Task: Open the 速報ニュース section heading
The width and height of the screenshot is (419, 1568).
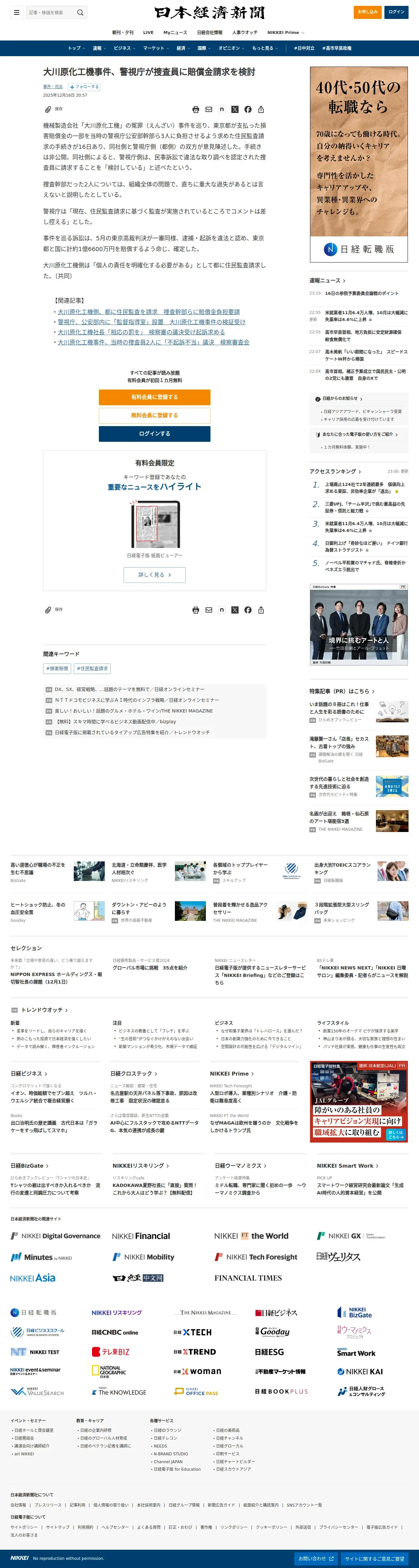Action: (x=327, y=280)
